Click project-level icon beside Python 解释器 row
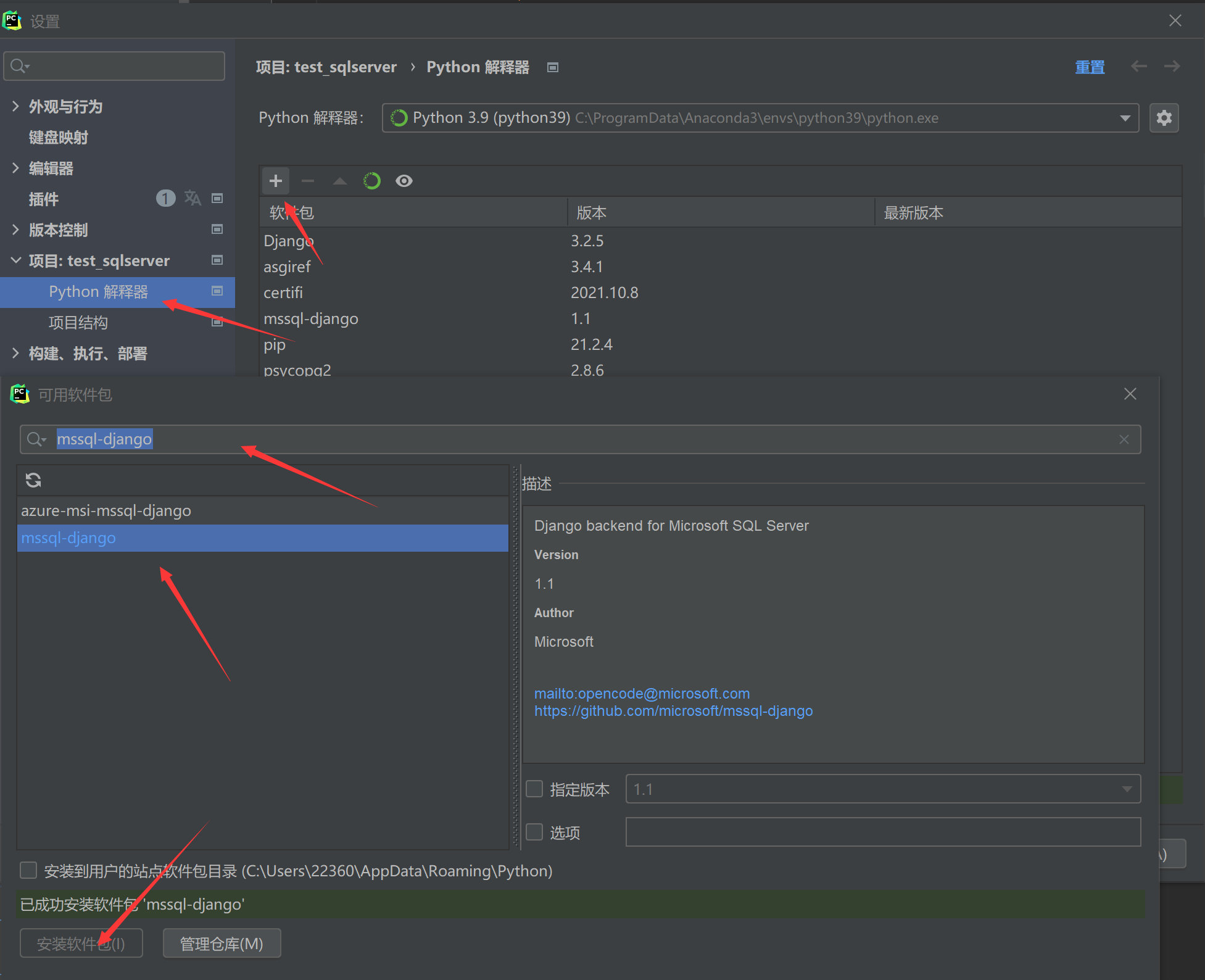 [217, 291]
